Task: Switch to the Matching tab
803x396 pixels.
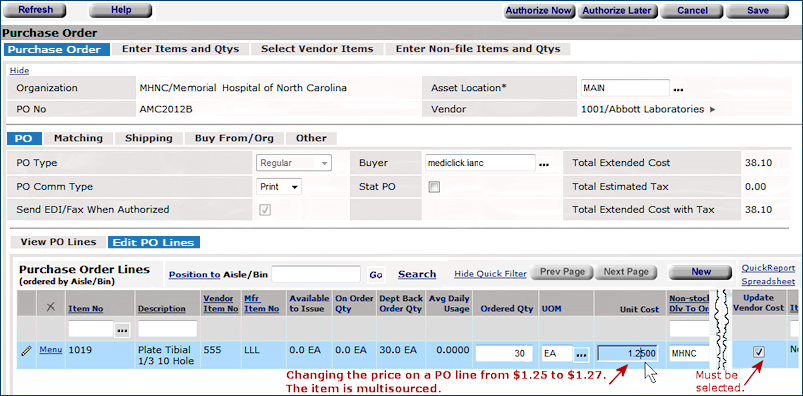Action: 78,138
